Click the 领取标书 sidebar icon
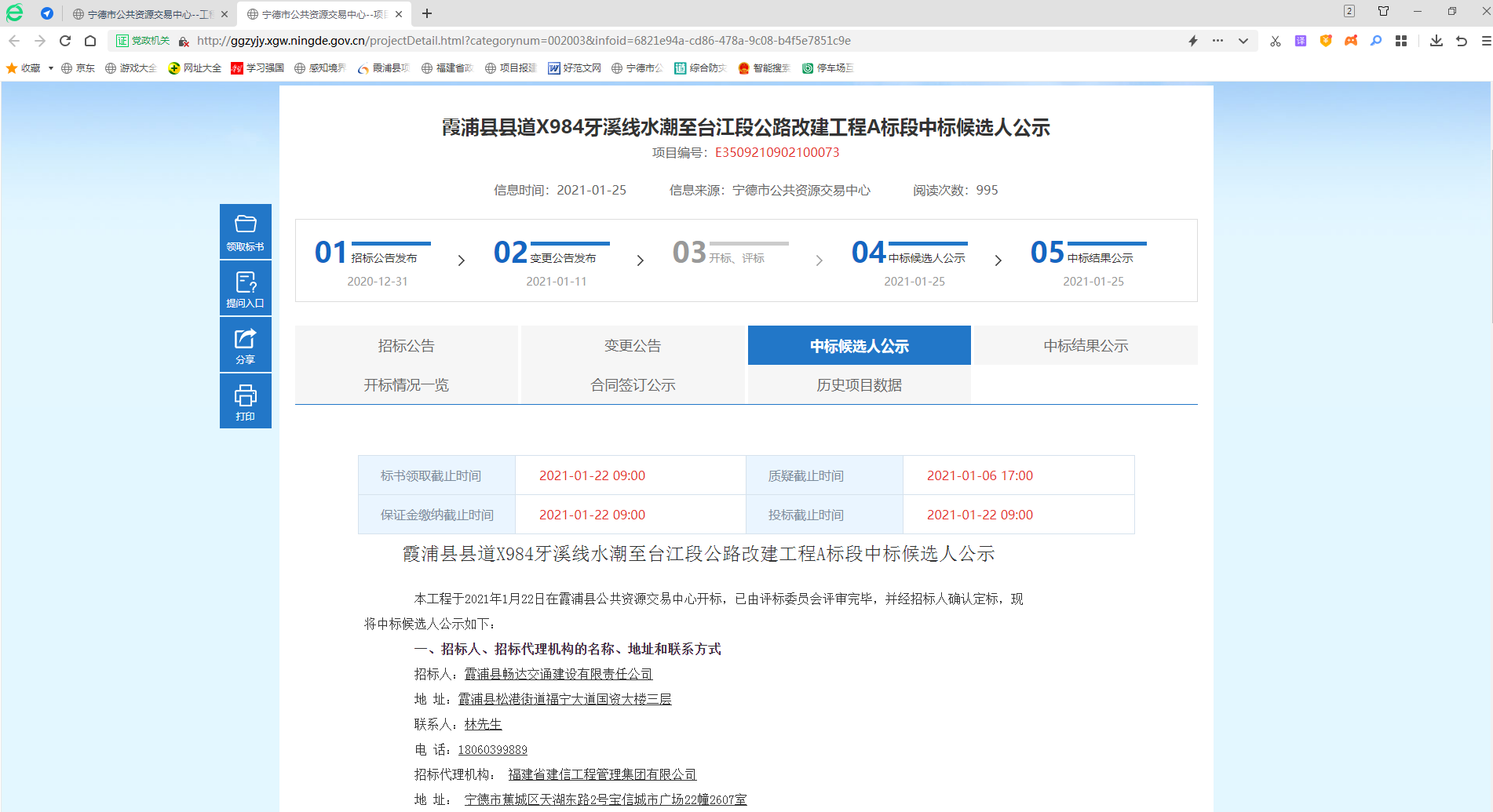Image resolution: width=1493 pixels, height=812 pixels. click(245, 231)
